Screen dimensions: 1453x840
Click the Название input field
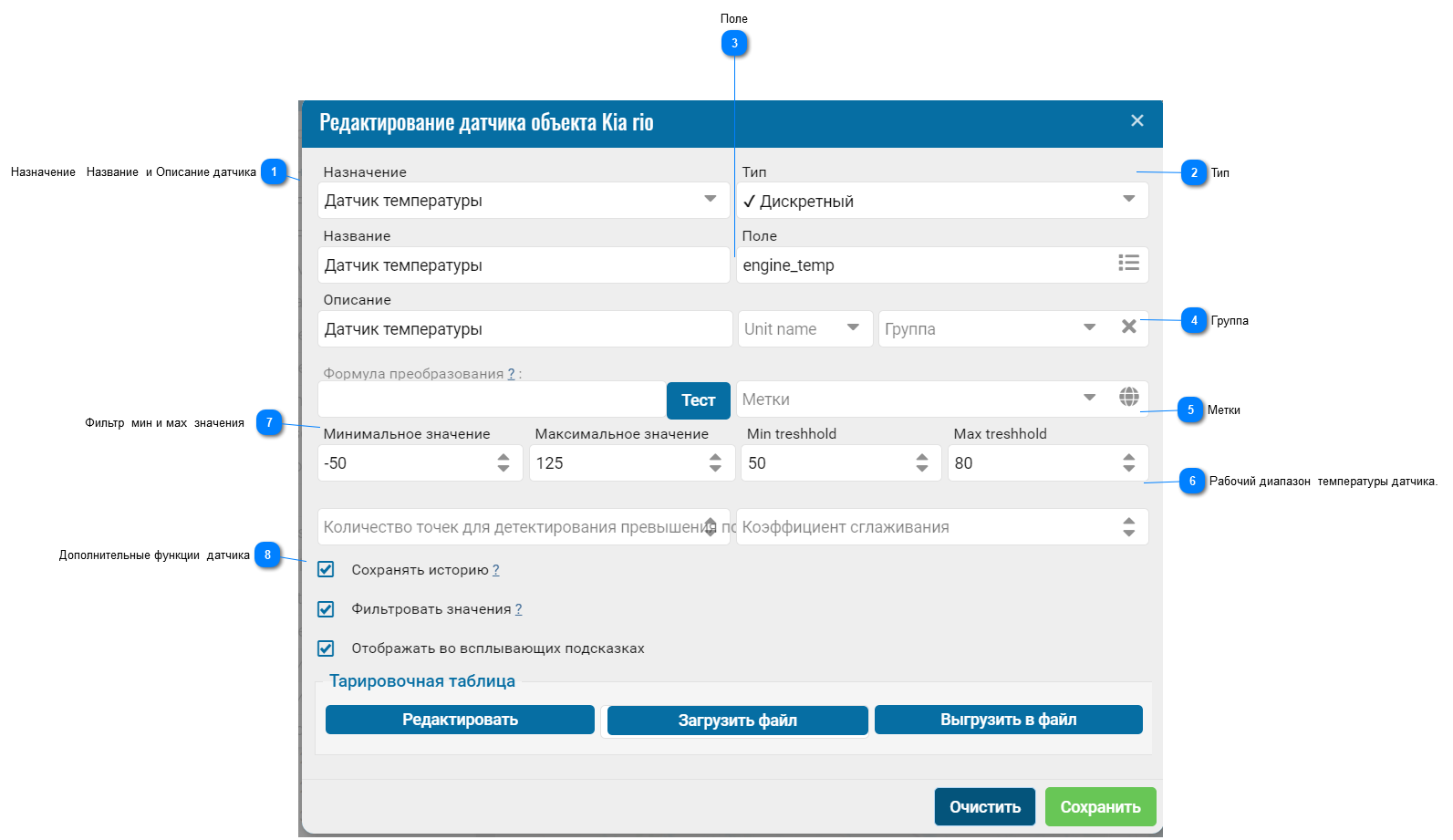(x=524, y=265)
